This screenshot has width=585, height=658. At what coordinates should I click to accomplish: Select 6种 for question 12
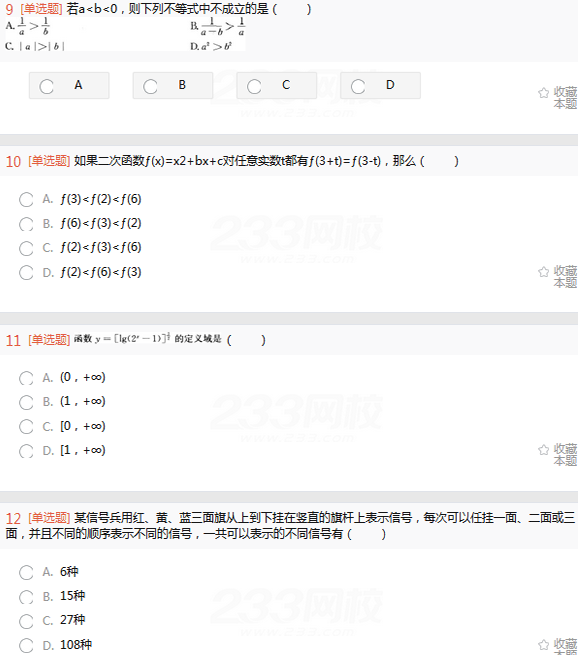pos(26,574)
